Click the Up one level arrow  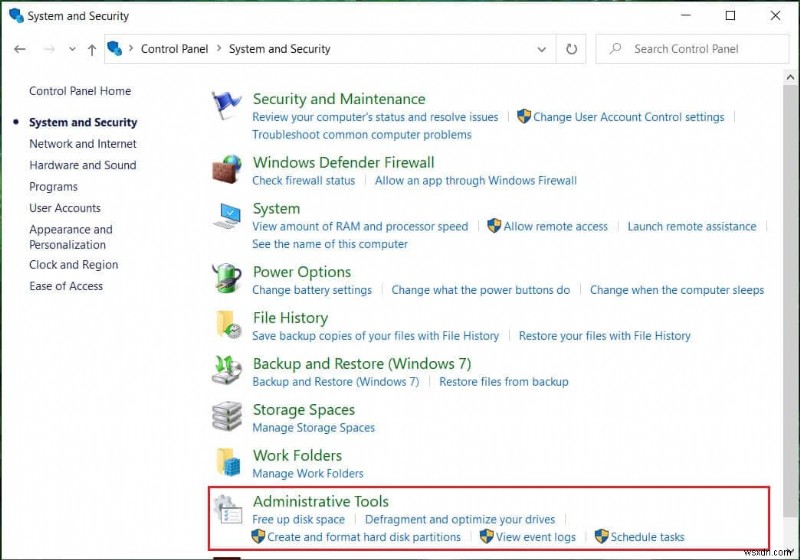[92, 49]
